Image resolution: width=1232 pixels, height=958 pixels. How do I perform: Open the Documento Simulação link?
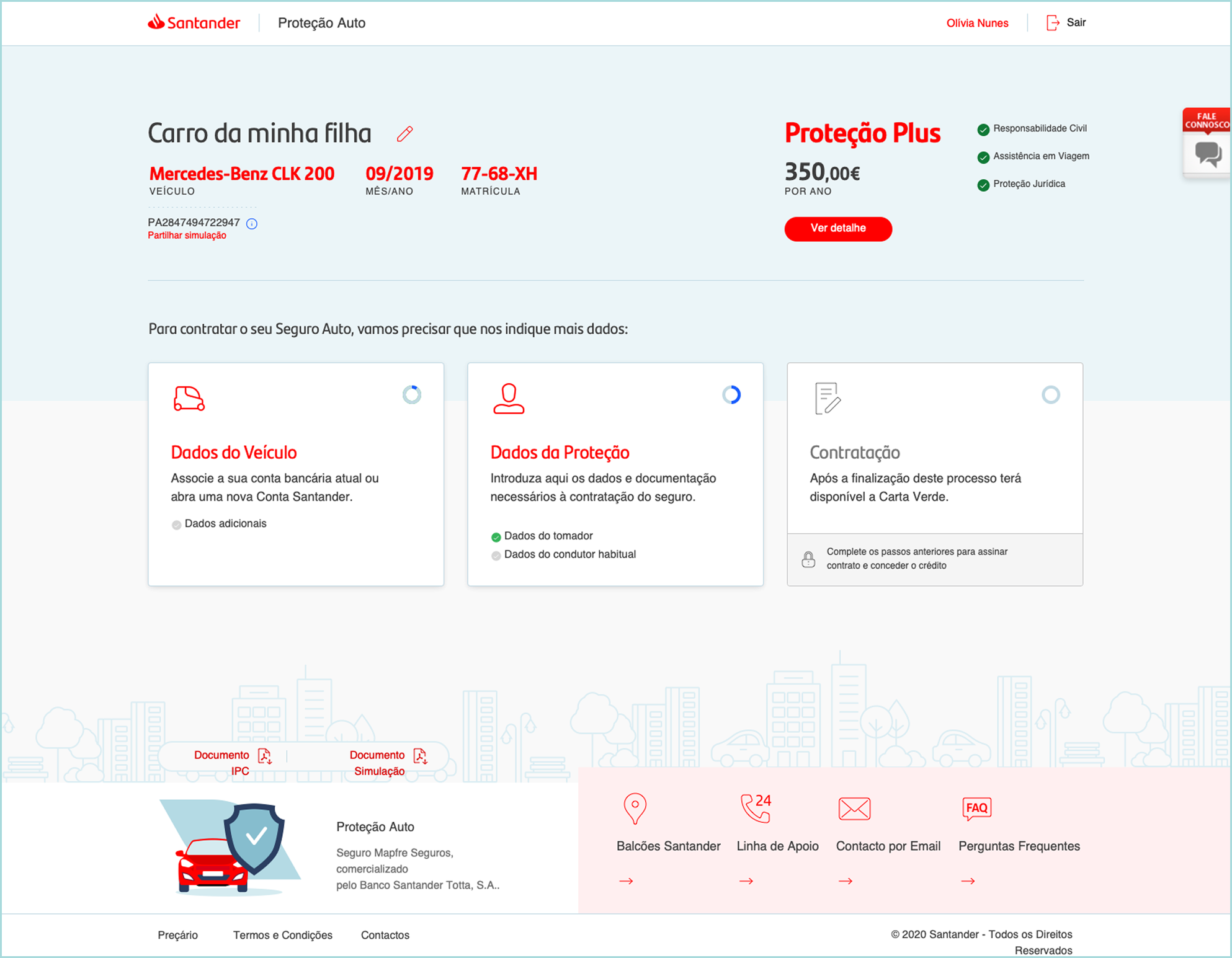pos(378,763)
